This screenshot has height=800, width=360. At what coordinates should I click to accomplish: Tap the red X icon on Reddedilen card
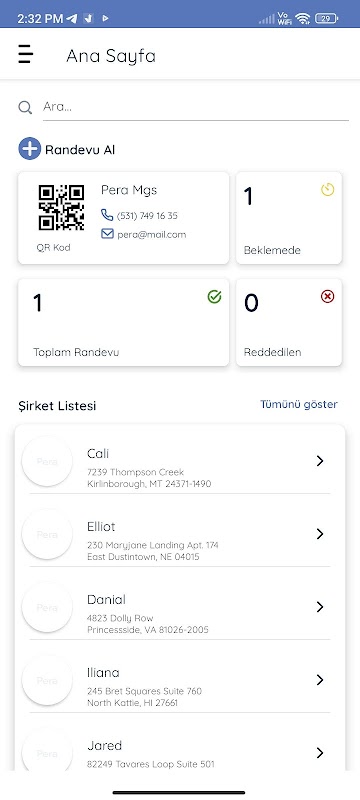327,296
